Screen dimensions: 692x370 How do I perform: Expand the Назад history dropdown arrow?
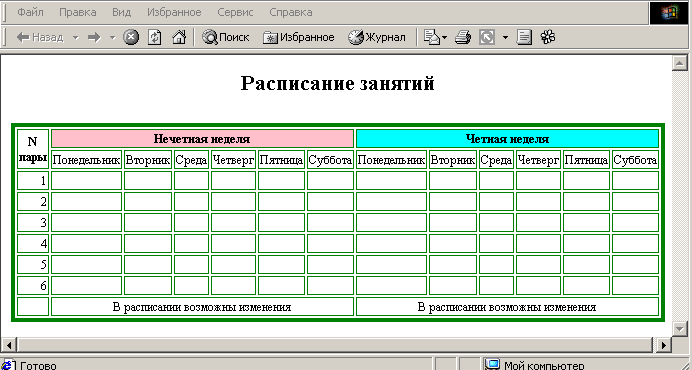tap(75, 38)
